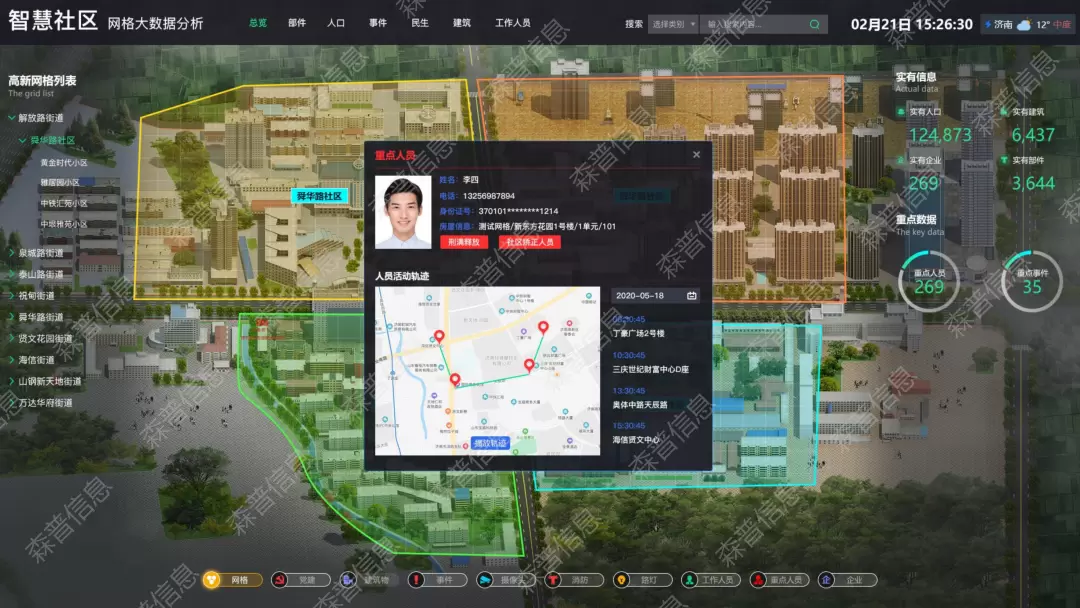Click the cloud weather icon by 12°
The width and height of the screenshot is (1080, 608).
pos(1024,25)
